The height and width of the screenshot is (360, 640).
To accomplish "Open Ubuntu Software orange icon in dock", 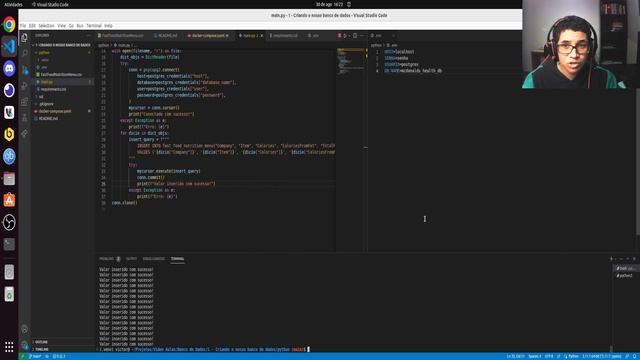I will (x=9, y=200).
